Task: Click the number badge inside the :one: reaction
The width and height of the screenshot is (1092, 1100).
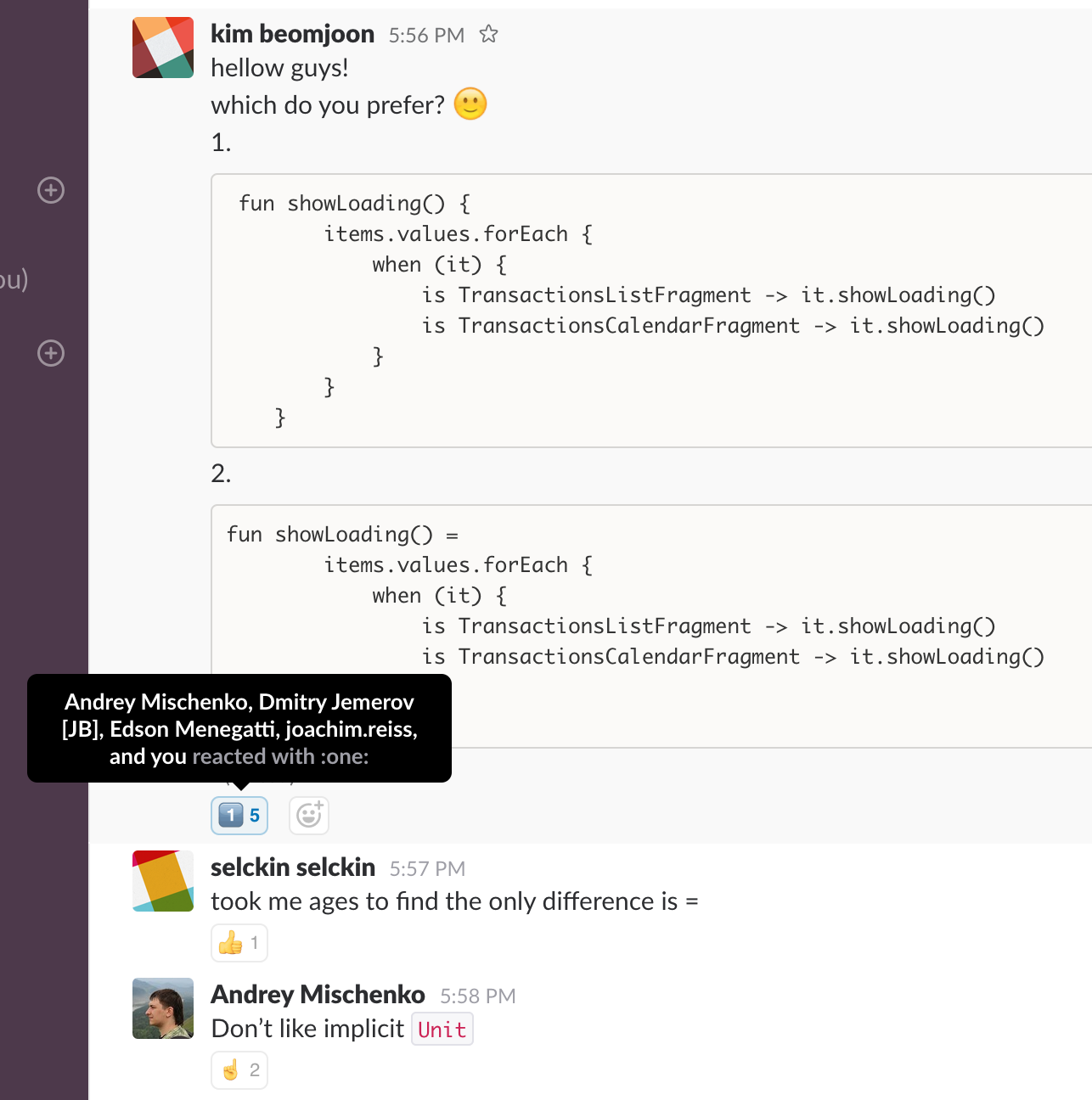Action: 256,815
